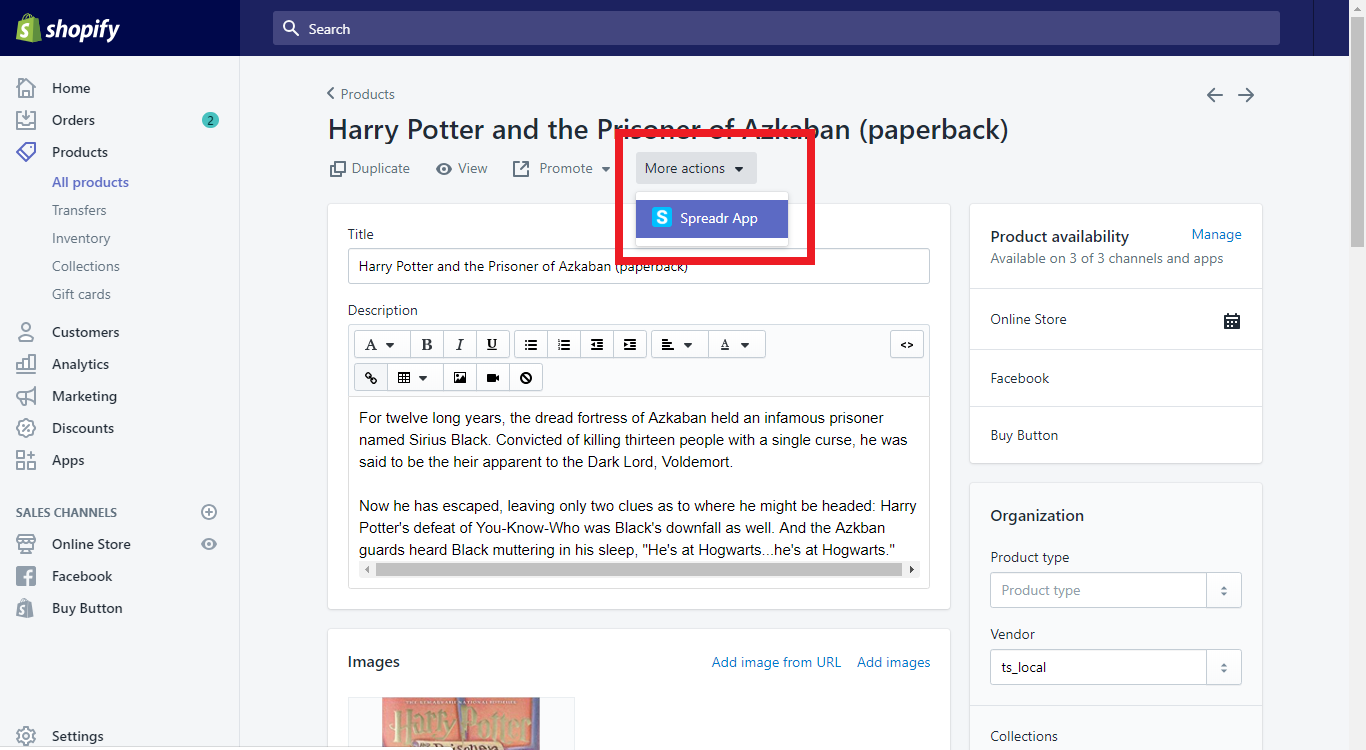1366x750 pixels.
Task: Choose Spreadr App menu entry
Action: [712, 218]
